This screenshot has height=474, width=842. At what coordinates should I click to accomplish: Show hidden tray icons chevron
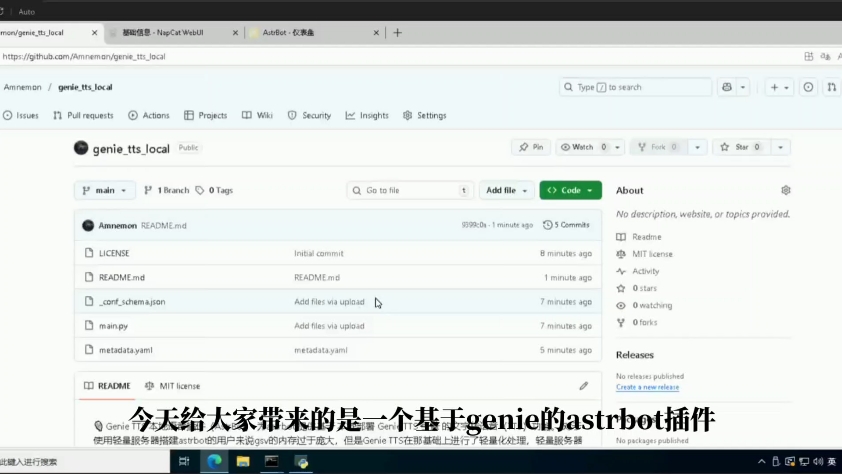click(761, 462)
